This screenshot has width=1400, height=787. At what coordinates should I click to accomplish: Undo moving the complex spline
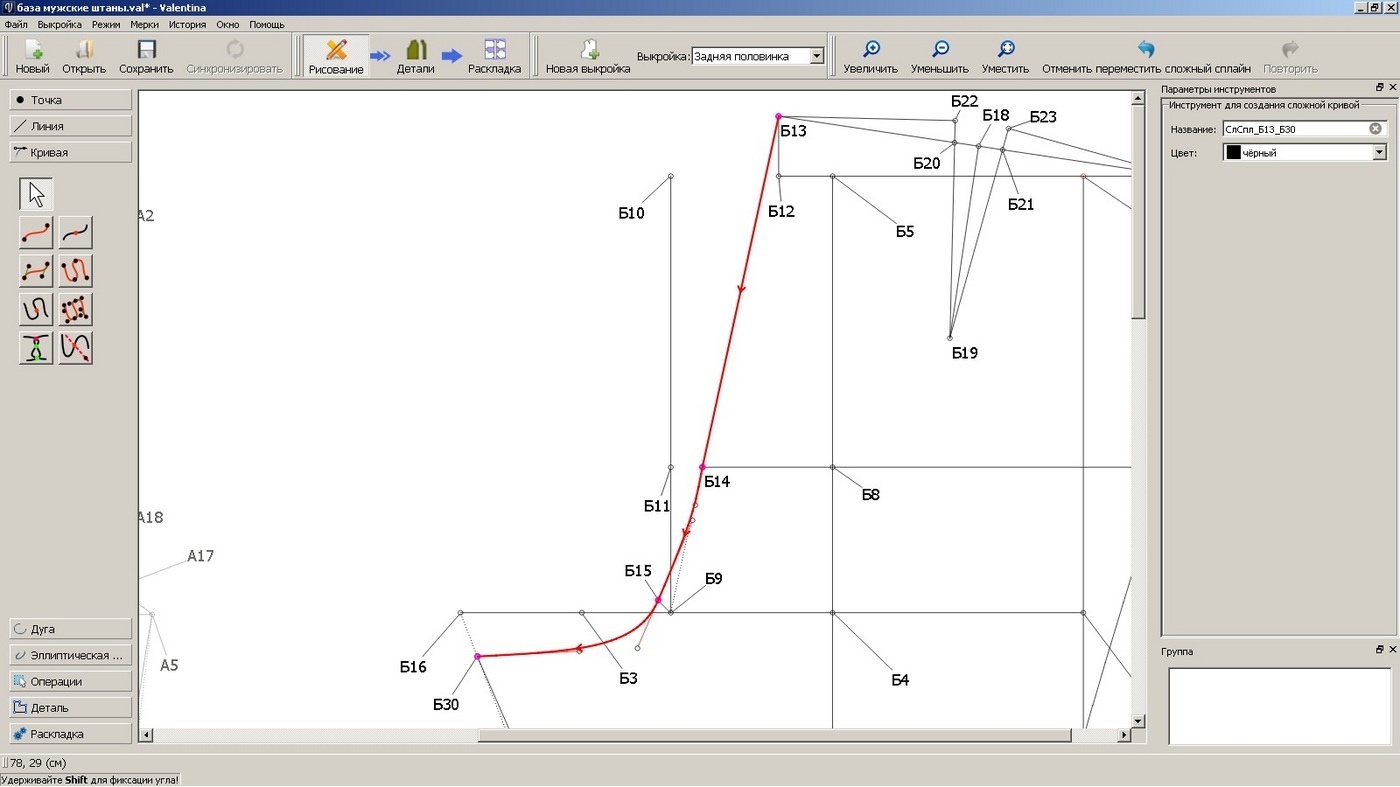click(1146, 56)
